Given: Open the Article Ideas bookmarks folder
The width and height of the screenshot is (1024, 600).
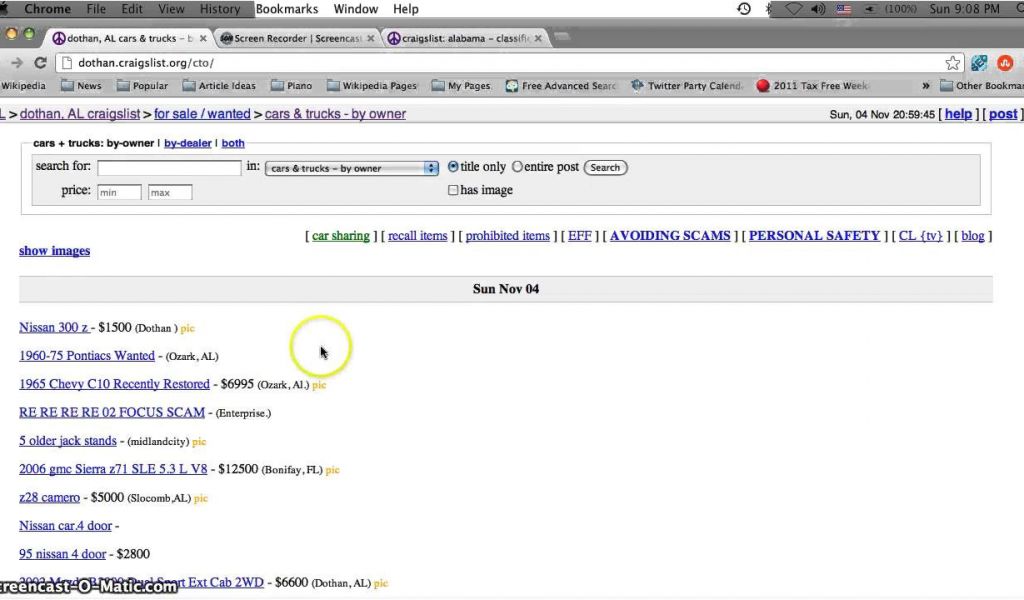Looking at the screenshot, I should click(x=219, y=86).
